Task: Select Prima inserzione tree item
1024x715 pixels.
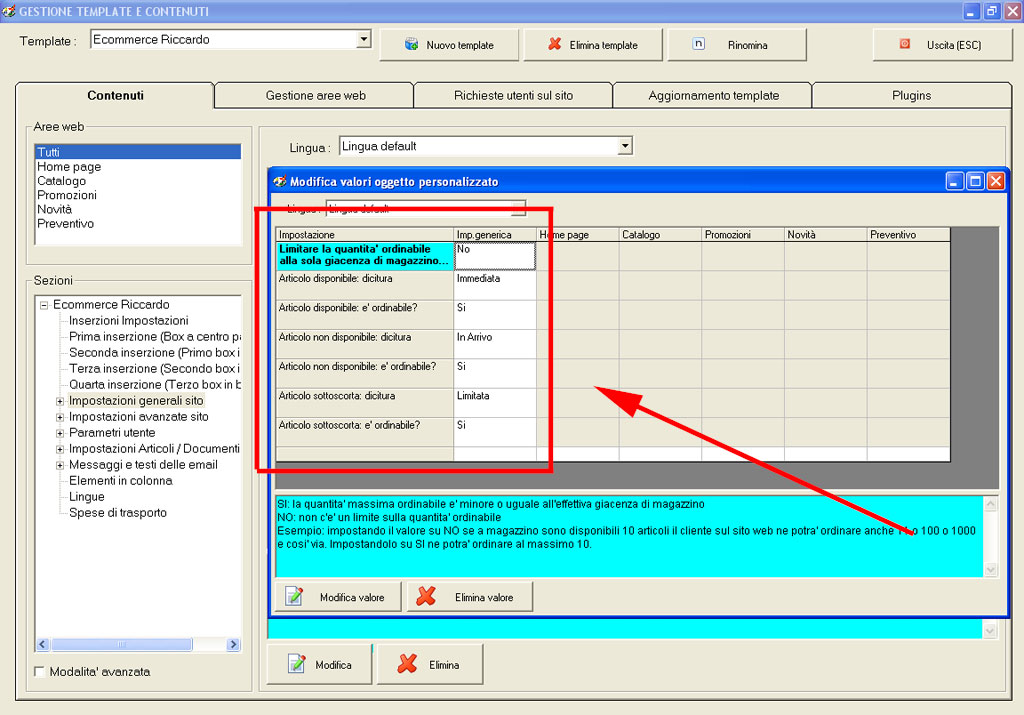Action: tap(154, 337)
